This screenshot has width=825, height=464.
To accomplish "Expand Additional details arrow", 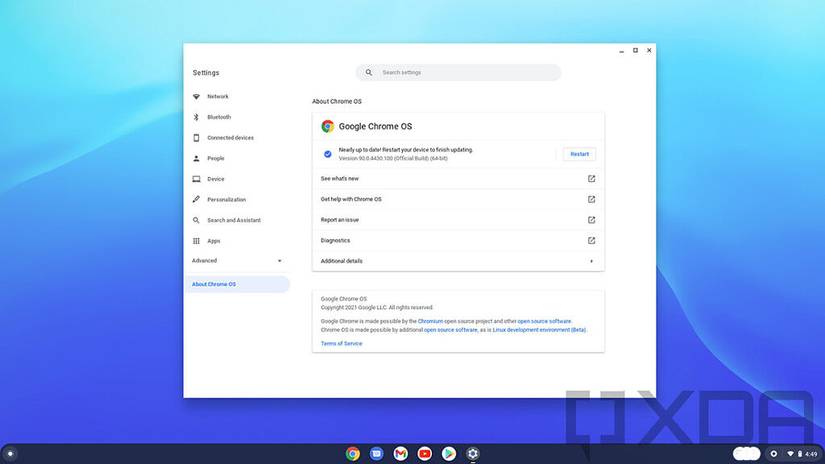I will coord(591,261).
